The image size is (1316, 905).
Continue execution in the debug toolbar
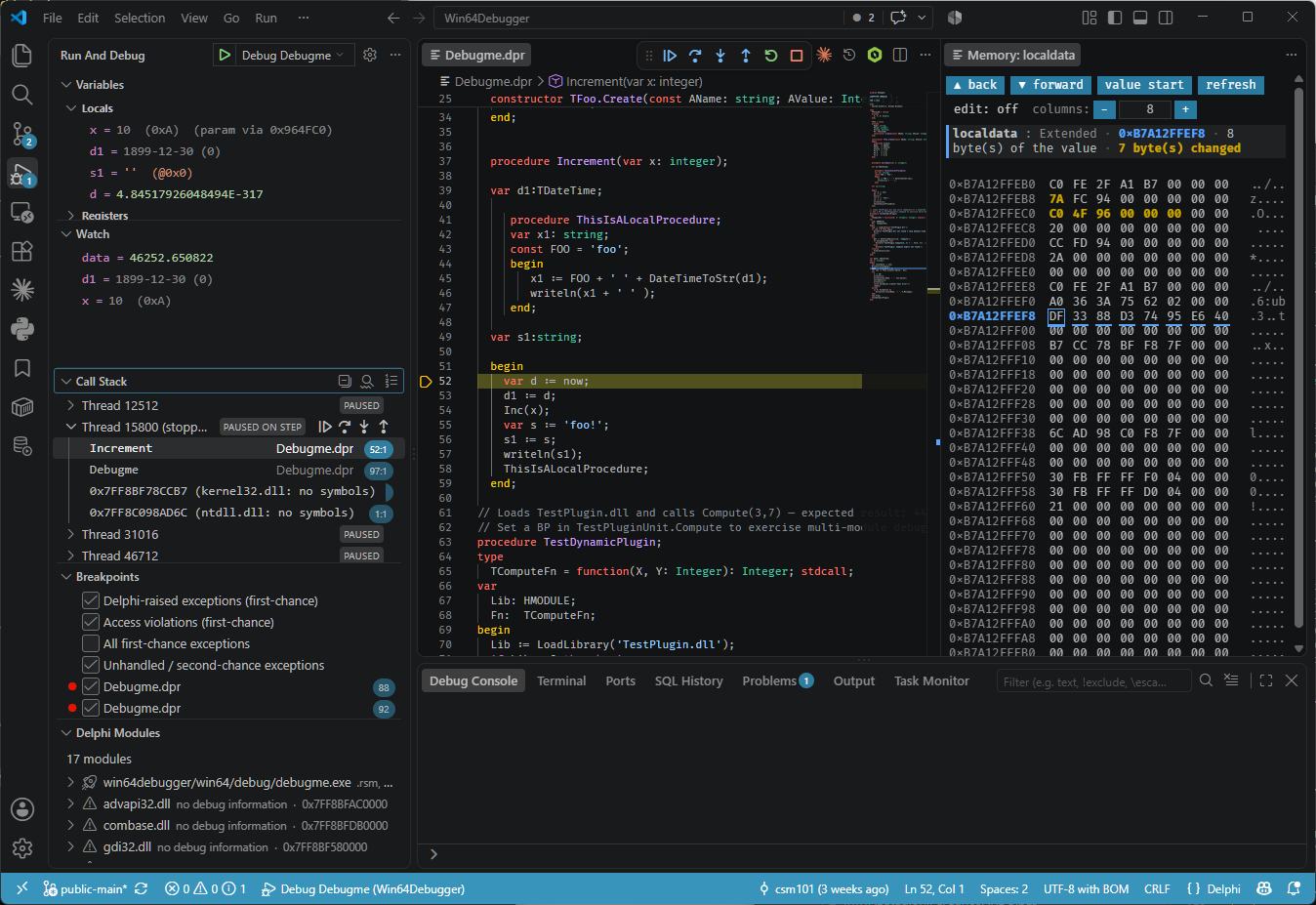coord(670,56)
